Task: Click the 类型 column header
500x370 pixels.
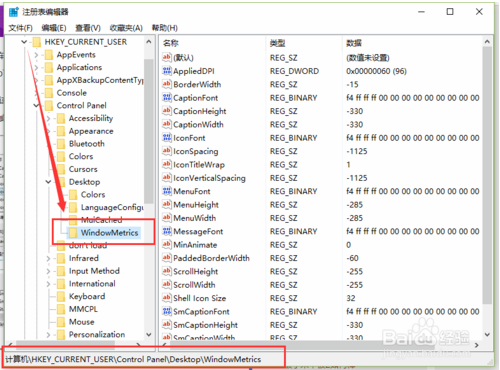Action: (x=277, y=43)
